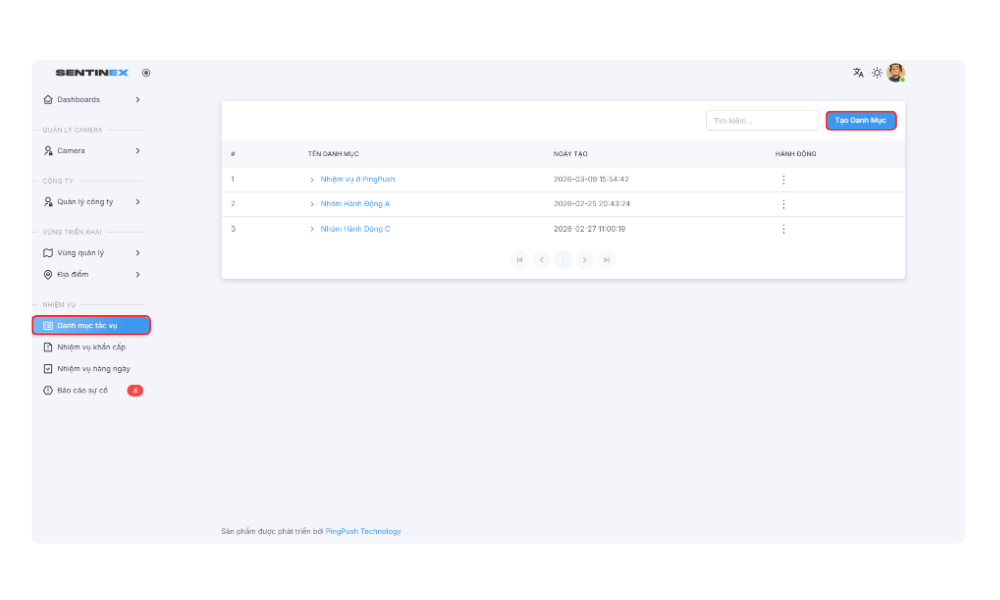Toggle sidebar pin next to Sentinex logo
The width and height of the screenshot is (1000, 600).
click(x=146, y=73)
